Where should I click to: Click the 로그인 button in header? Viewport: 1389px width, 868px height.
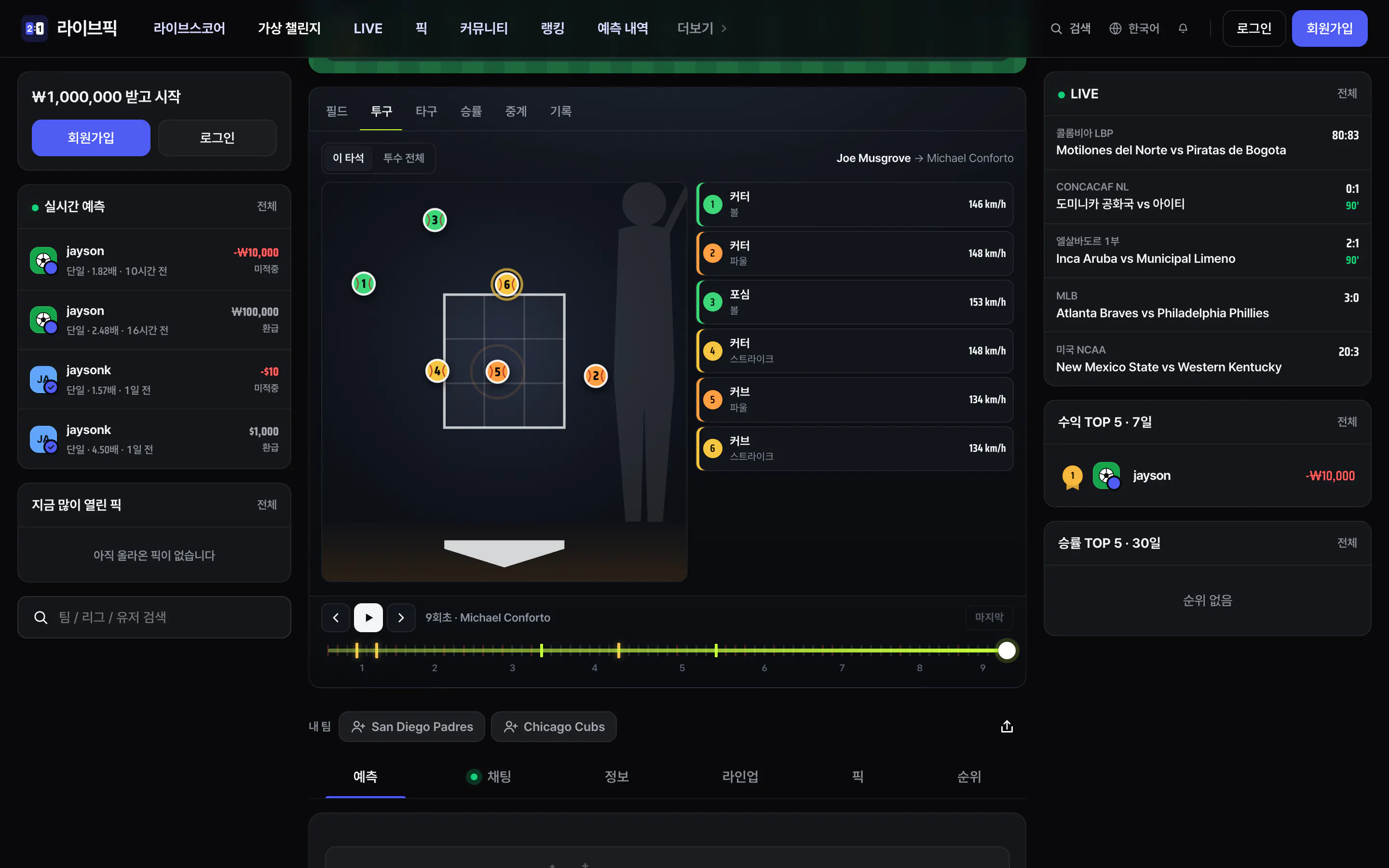(x=1253, y=28)
